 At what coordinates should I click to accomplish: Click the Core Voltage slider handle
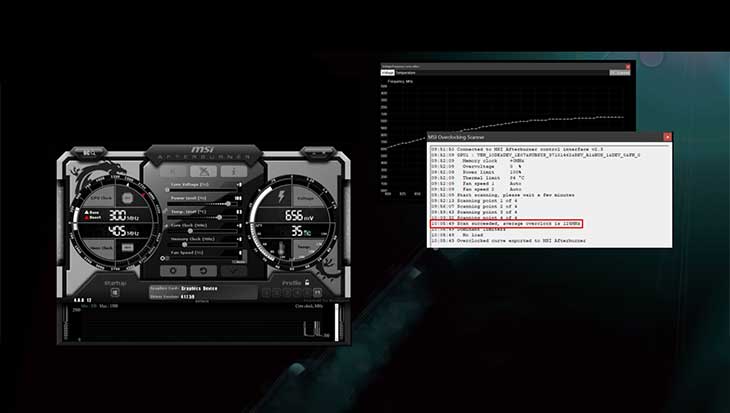168,190
